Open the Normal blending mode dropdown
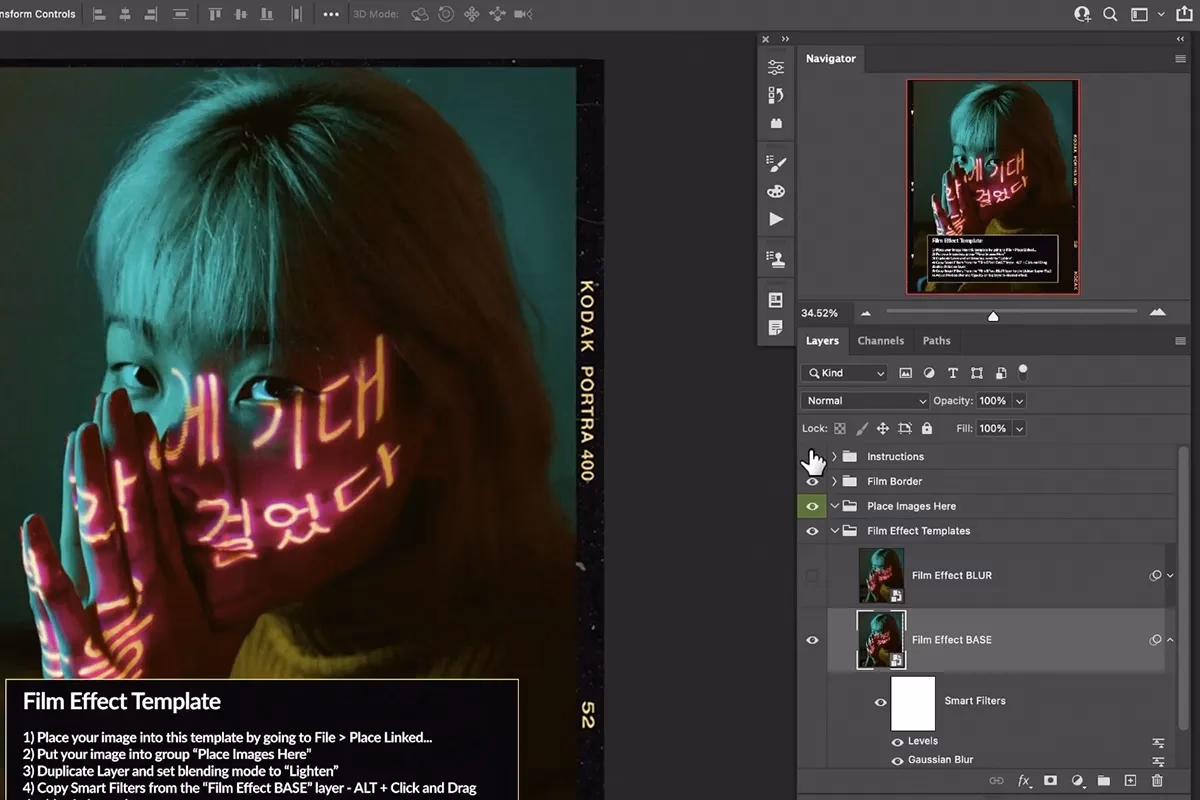The image size is (1200, 800). pos(864,400)
